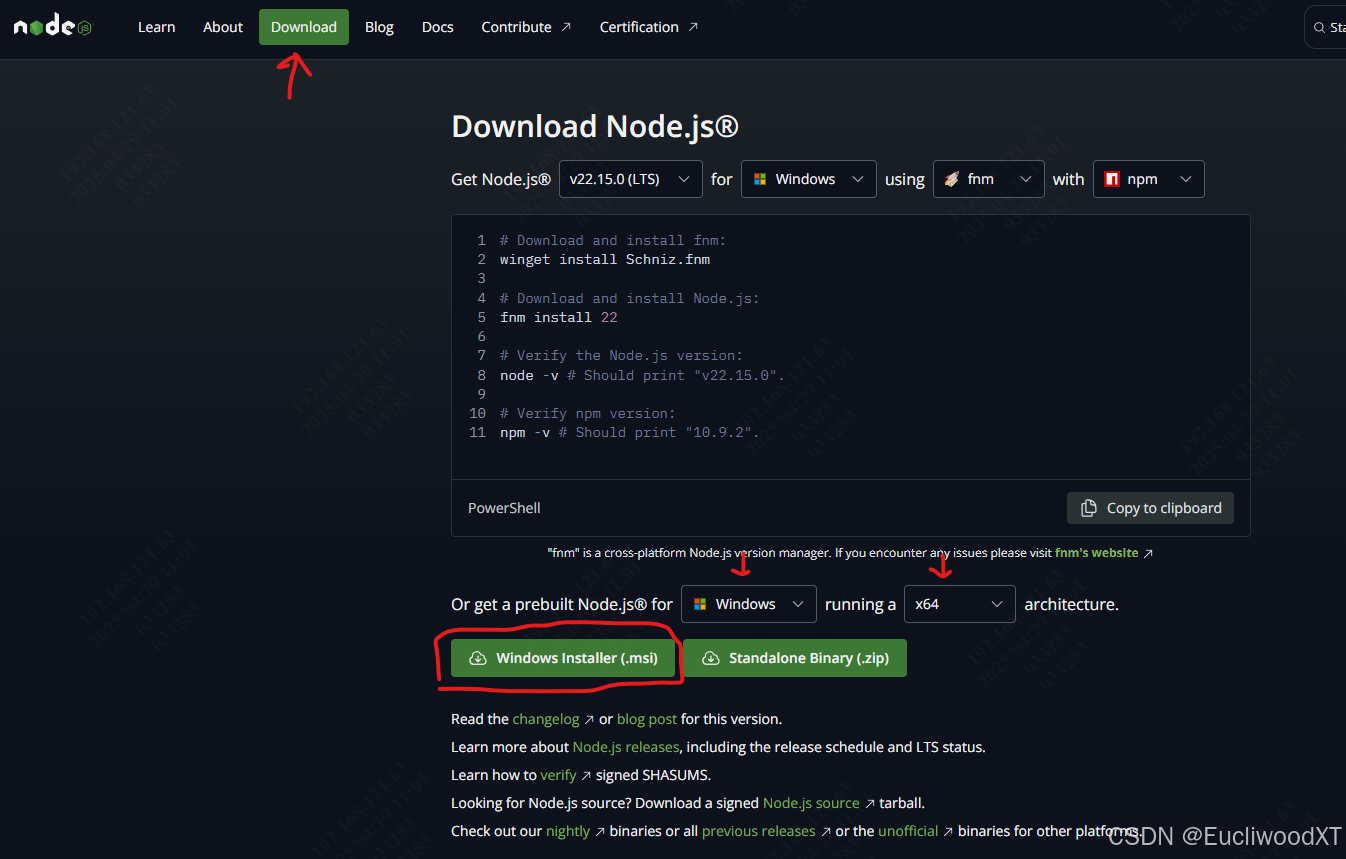Click the download icon on Windows Installer button
Image resolution: width=1346 pixels, height=859 pixels.
[x=477, y=658]
